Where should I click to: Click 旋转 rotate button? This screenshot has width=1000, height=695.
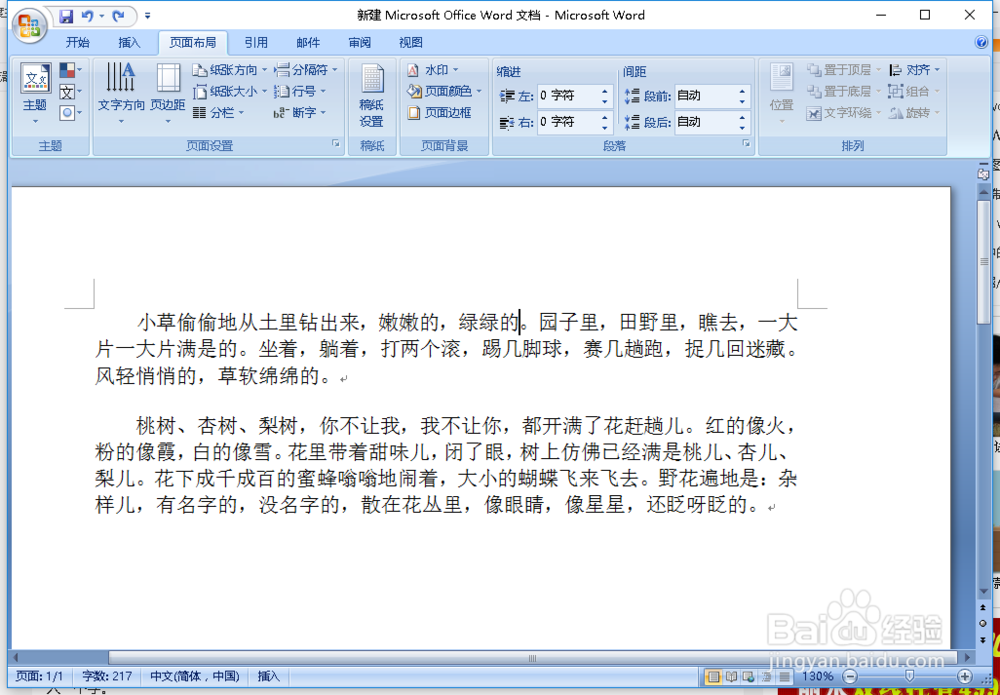click(915, 113)
